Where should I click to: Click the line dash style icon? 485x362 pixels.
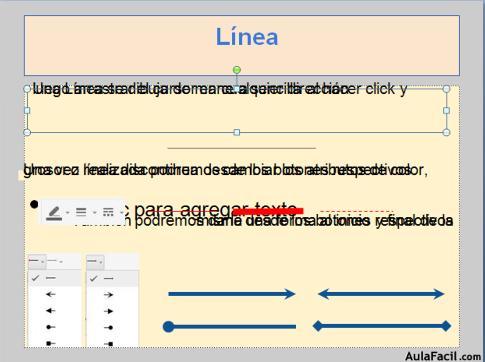tap(108, 212)
